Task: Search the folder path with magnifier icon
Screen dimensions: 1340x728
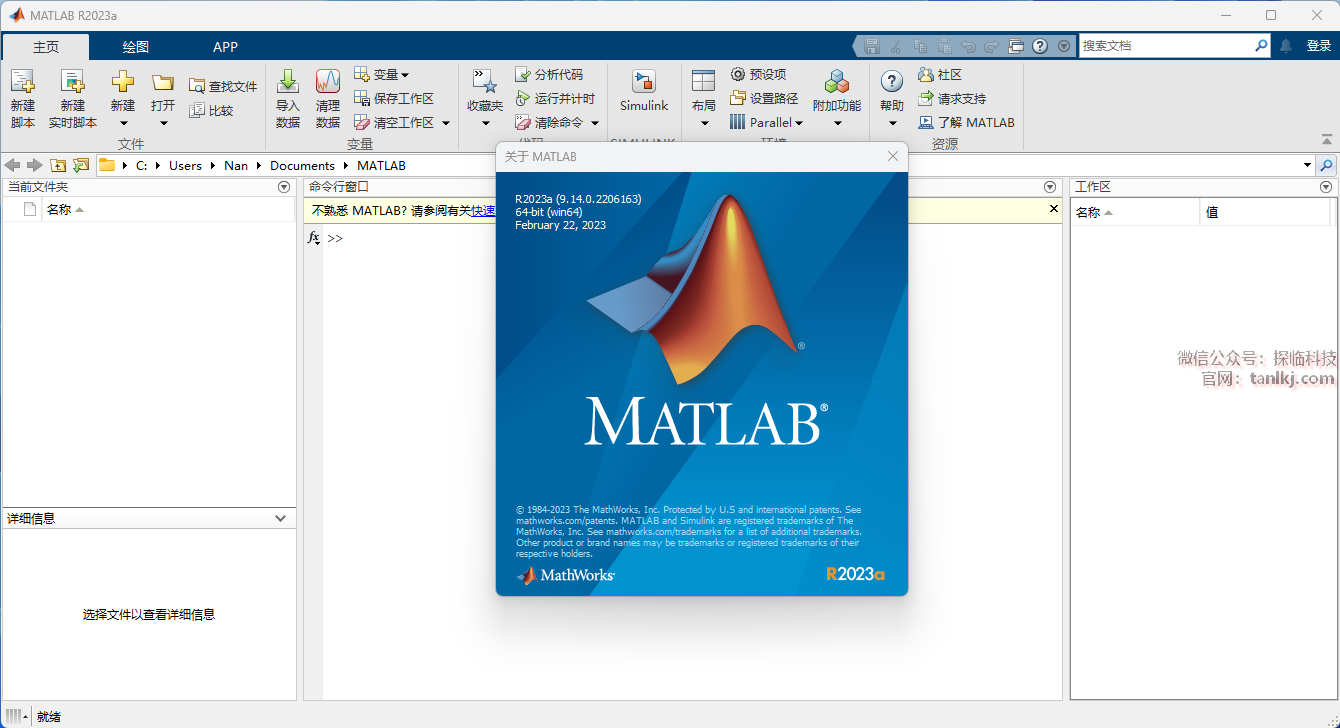Action: point(1326,165)
